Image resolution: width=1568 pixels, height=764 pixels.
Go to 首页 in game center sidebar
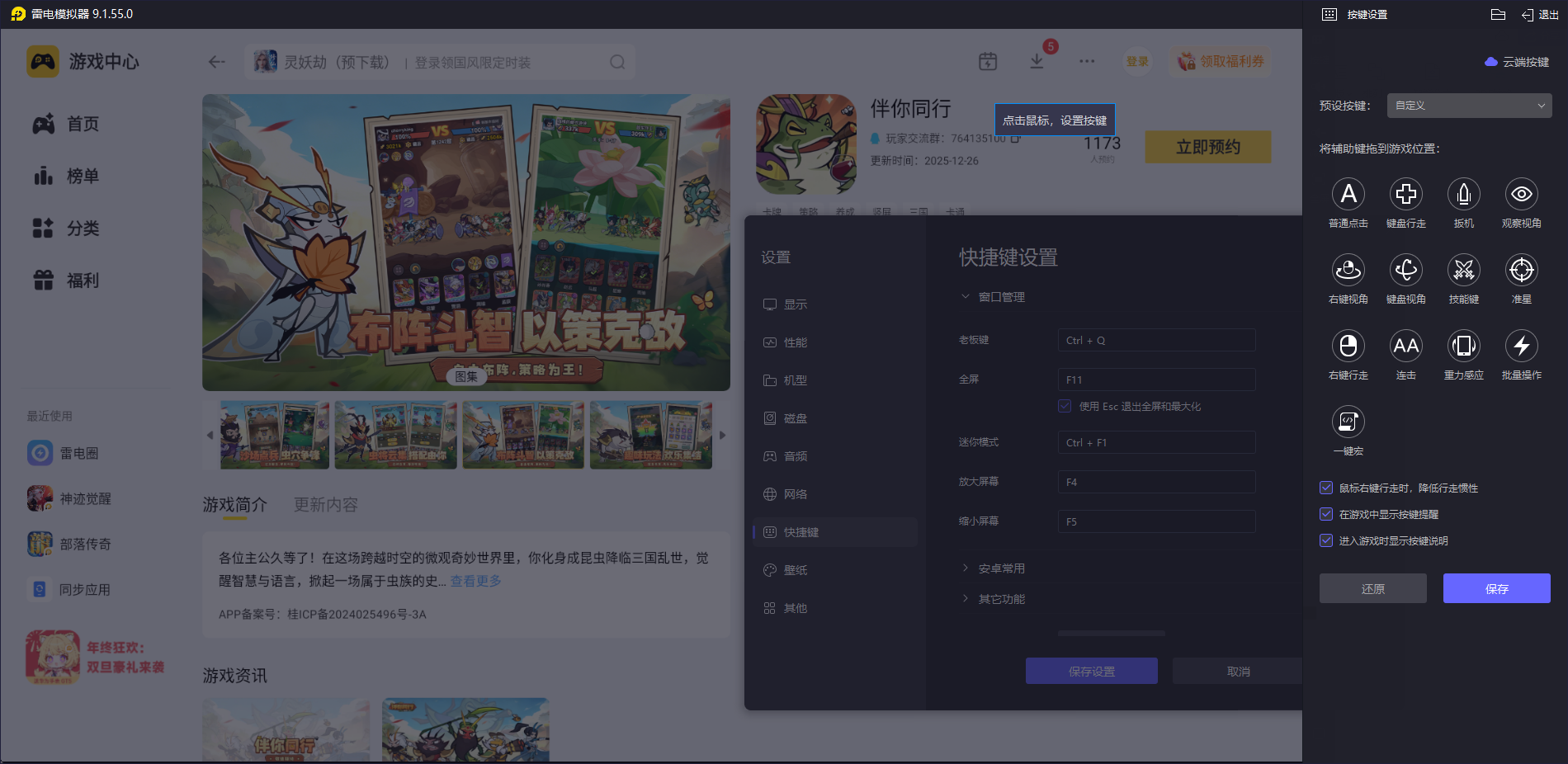[66, 124]
